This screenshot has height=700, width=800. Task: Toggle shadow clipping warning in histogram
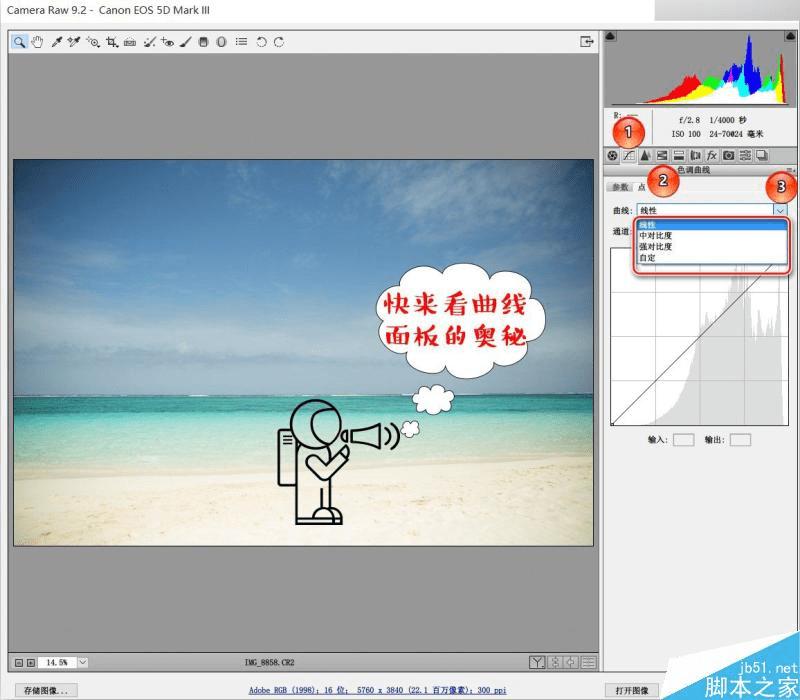coord(610,36)
